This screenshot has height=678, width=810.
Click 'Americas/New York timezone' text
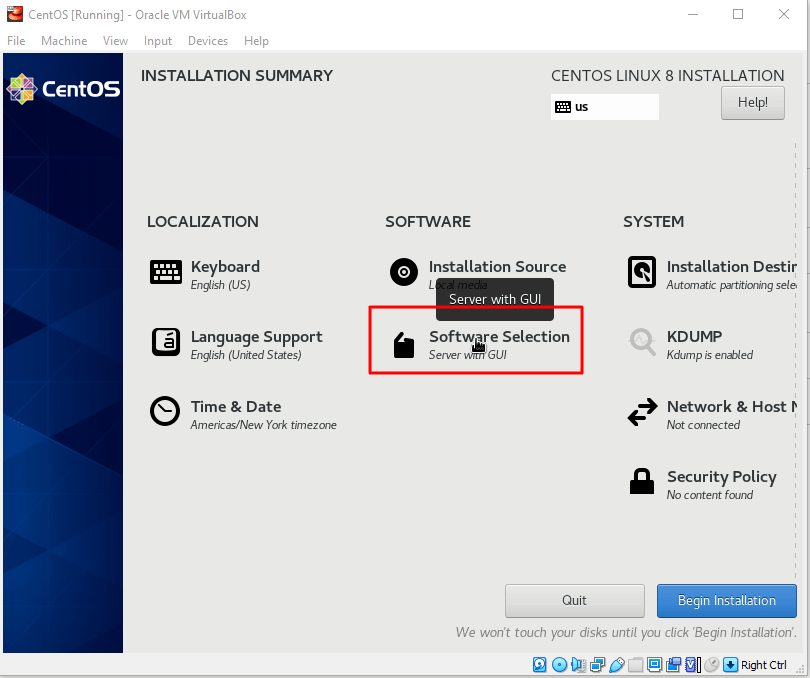pos(263,425)
